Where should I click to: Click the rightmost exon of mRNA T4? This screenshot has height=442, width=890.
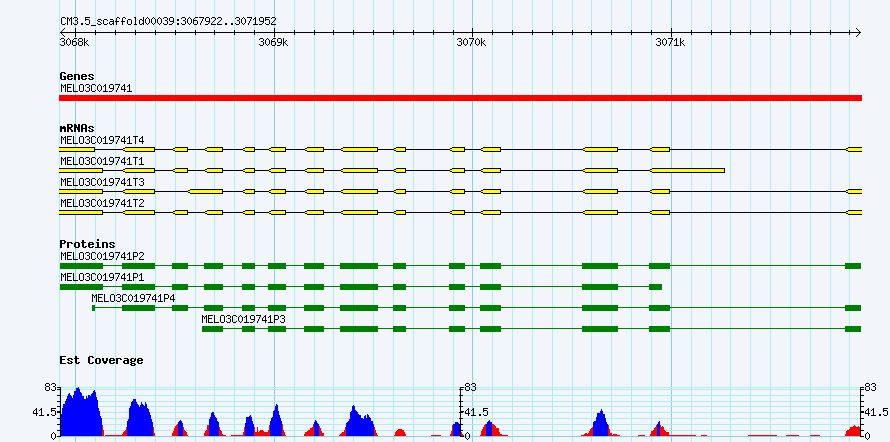click(x=854, y=149)
